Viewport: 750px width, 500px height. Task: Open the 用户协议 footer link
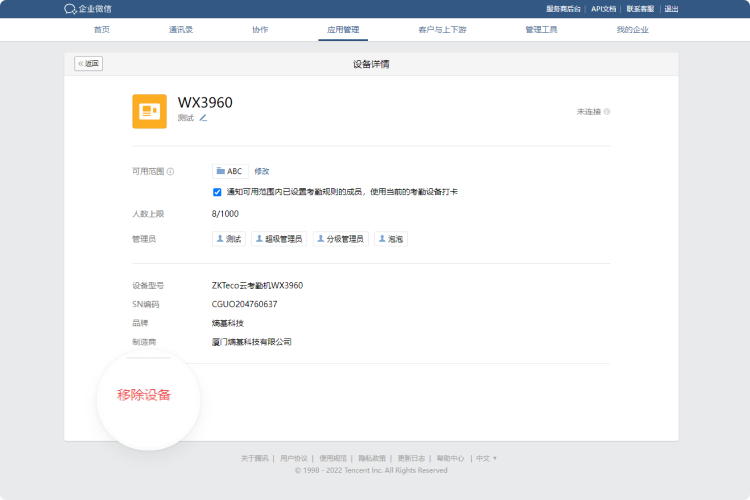(x=294, y=458)
